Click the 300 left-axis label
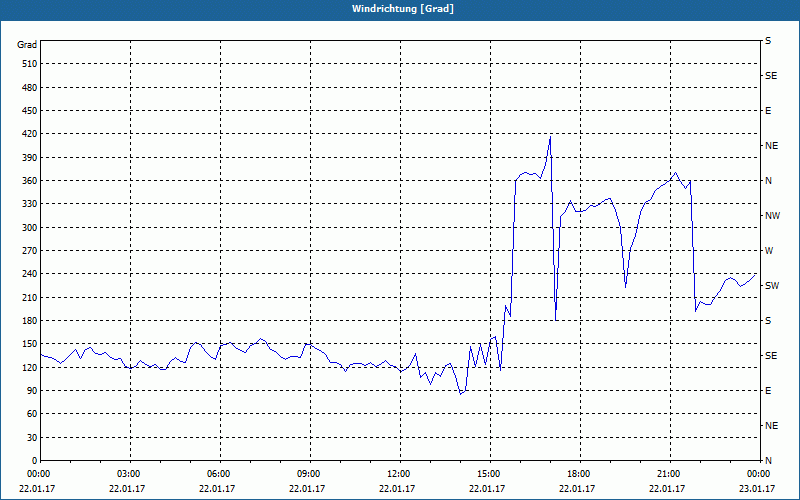Screen dimensions: 800x500 click(x=30, y=228)
